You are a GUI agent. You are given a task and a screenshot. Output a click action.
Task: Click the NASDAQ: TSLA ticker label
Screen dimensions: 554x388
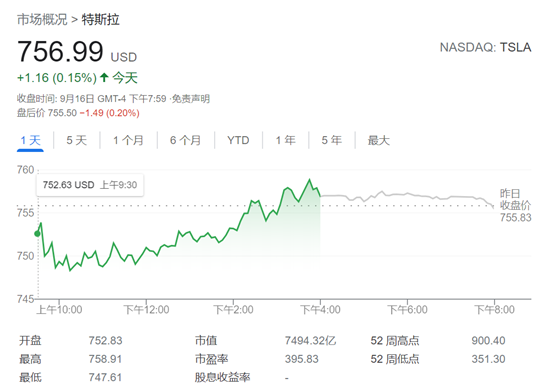click(485, 47)
